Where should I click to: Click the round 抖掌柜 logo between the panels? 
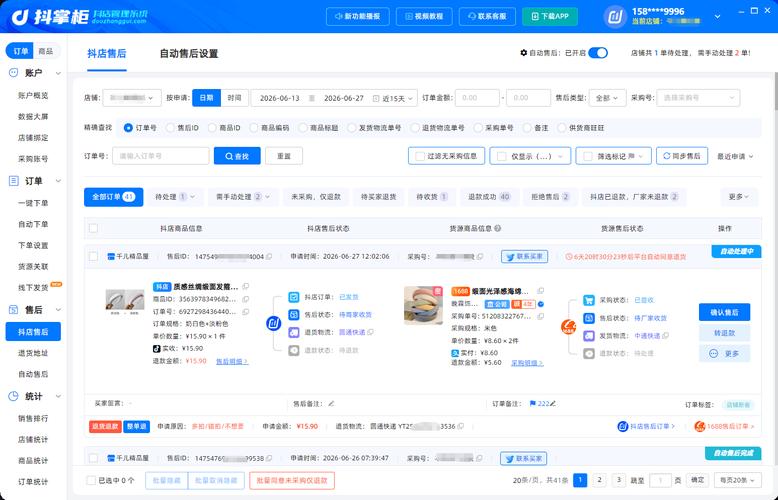click(x=273, y=324)
